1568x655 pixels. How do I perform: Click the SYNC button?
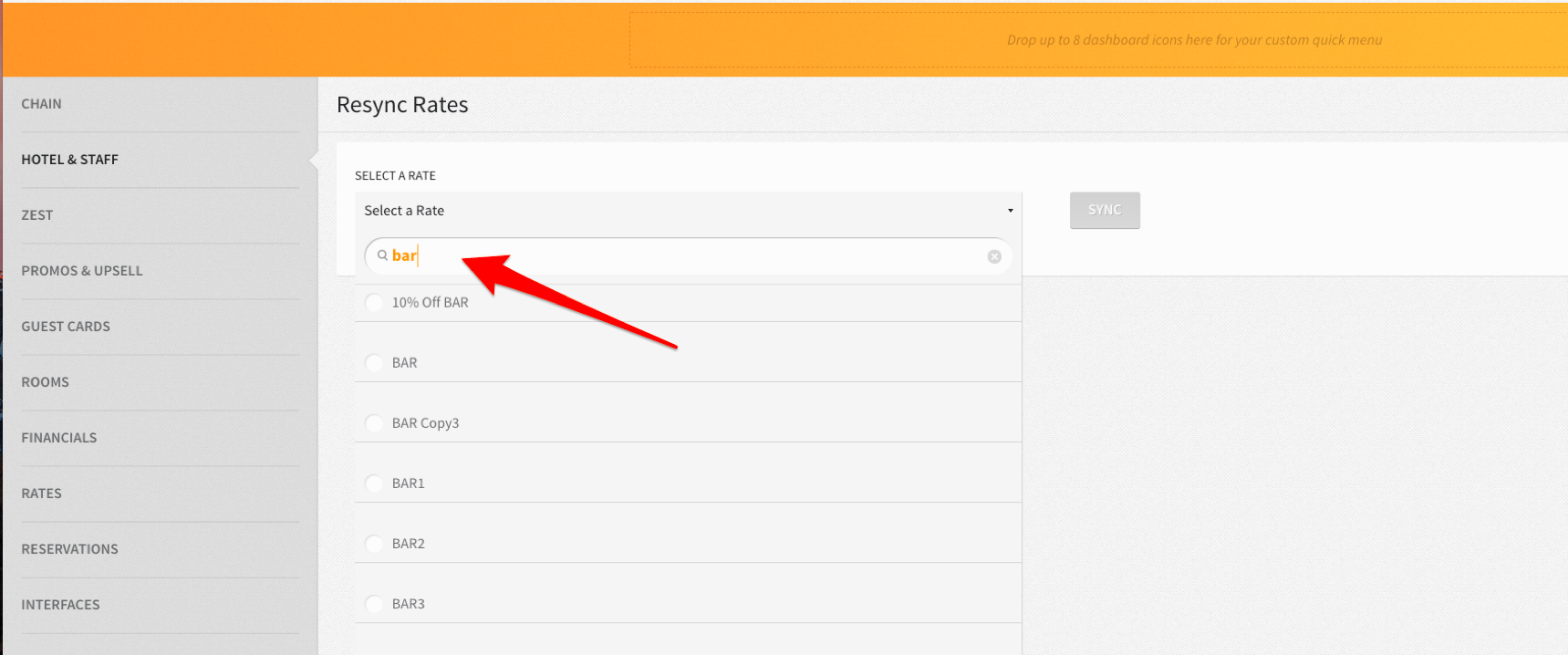(x=1105, y=210)
